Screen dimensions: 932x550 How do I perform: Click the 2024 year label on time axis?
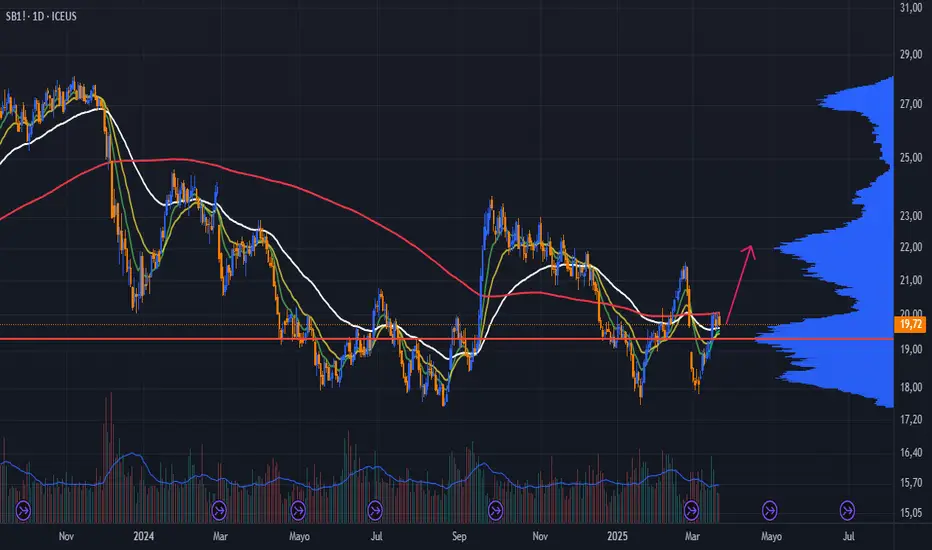[143, 536]
